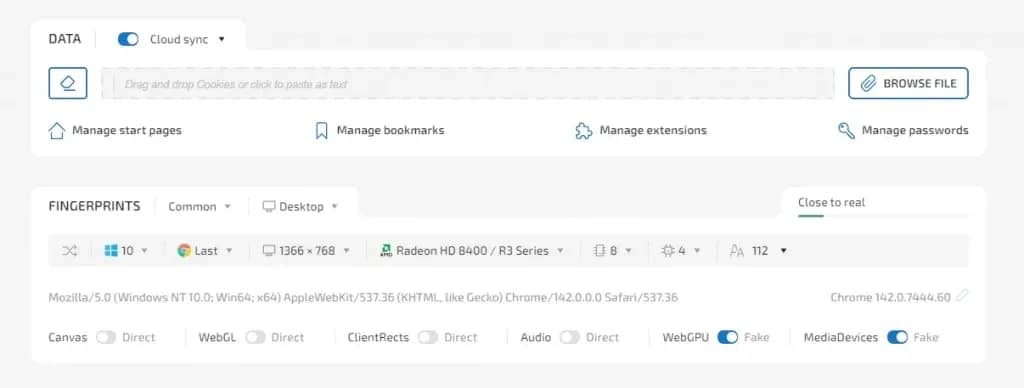Screen dimensions: 1024x388
Task: Click the Canvas label text
Action: pos(67,338)
